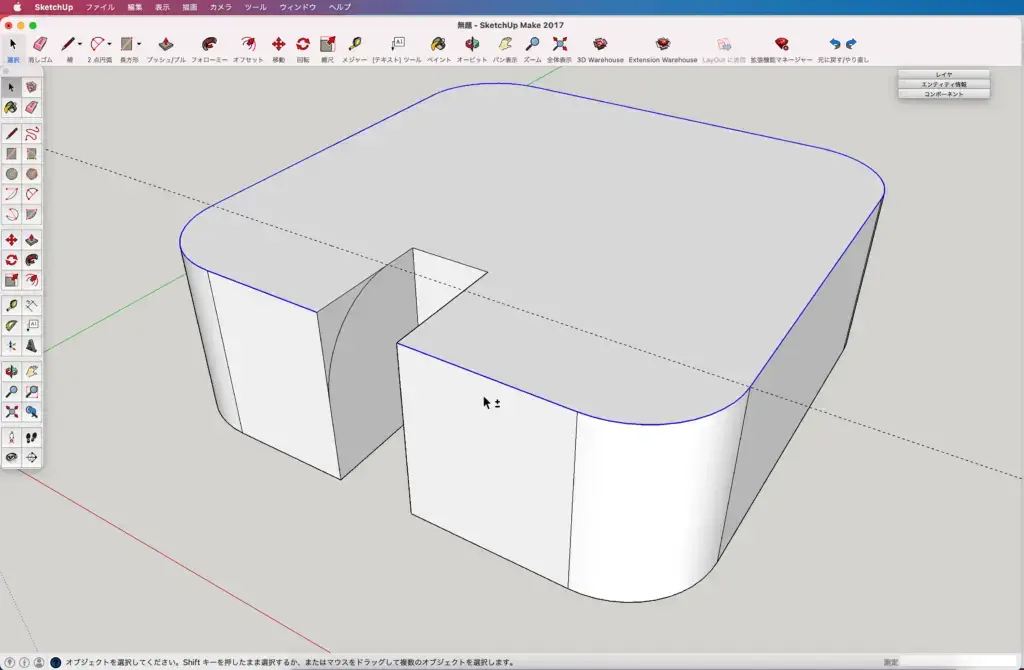Open the Apple menu

(17, 7)
